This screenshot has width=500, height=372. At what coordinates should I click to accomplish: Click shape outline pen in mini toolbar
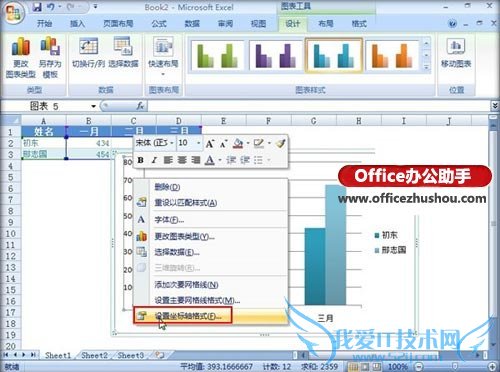259,144
